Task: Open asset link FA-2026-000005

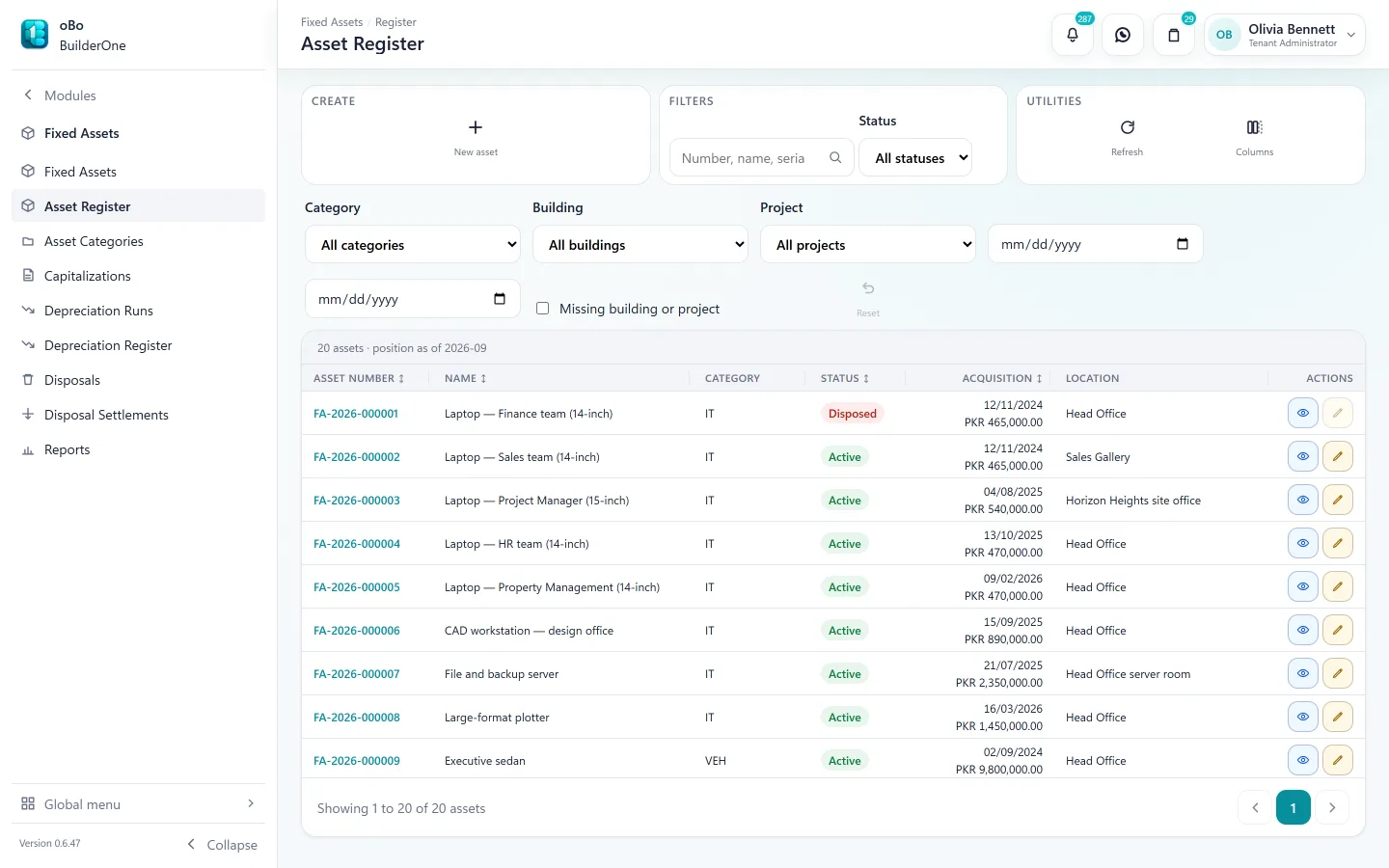Action: click(357, 586)
